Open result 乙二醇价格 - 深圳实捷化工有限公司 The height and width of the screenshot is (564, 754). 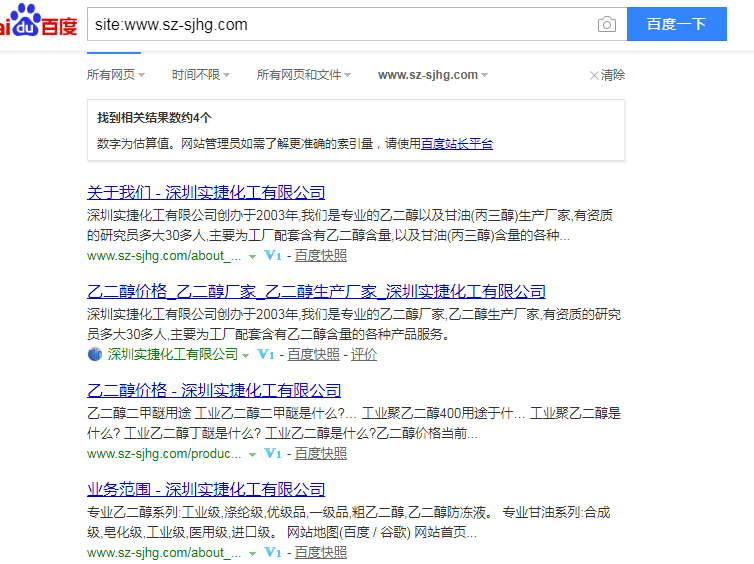(214, 391)
